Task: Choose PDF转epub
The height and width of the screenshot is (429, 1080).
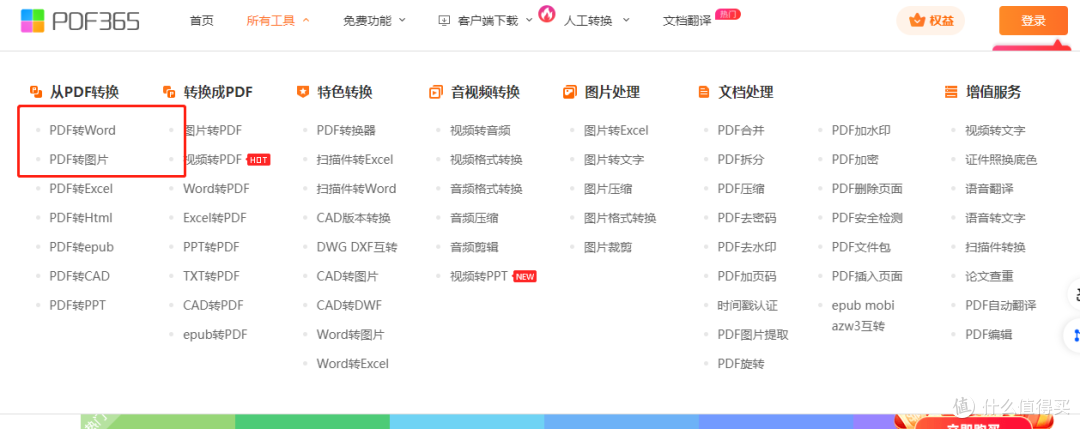Action: (82, 247)
